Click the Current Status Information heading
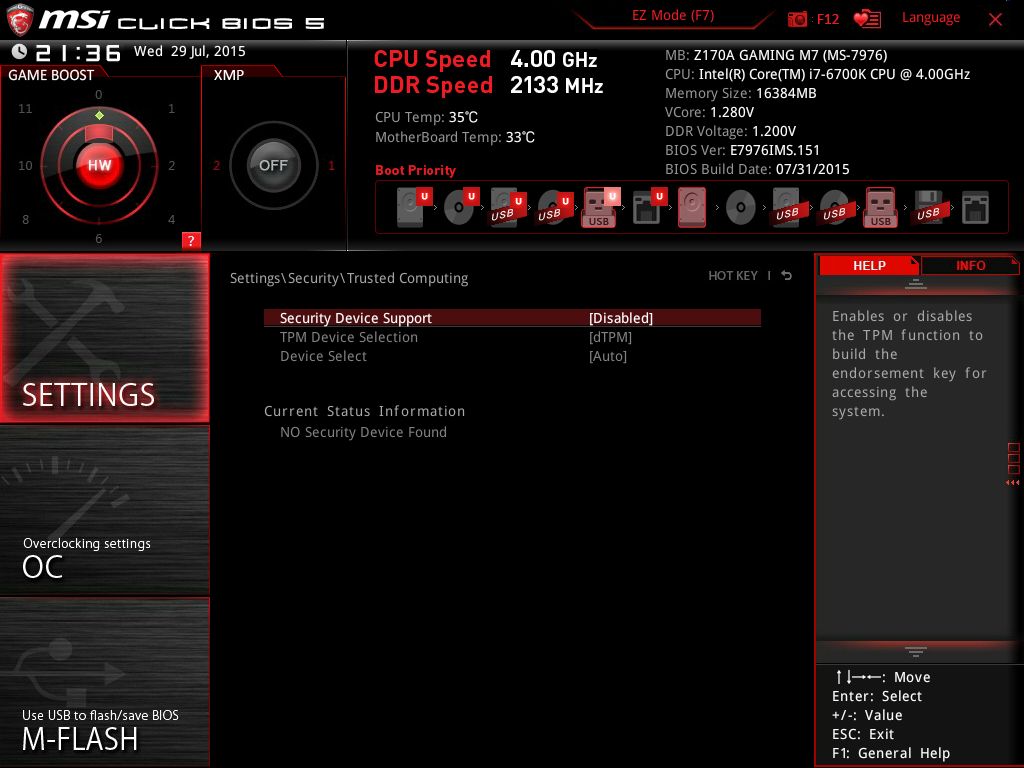The image size is (1024, 768). click(364, 411)
